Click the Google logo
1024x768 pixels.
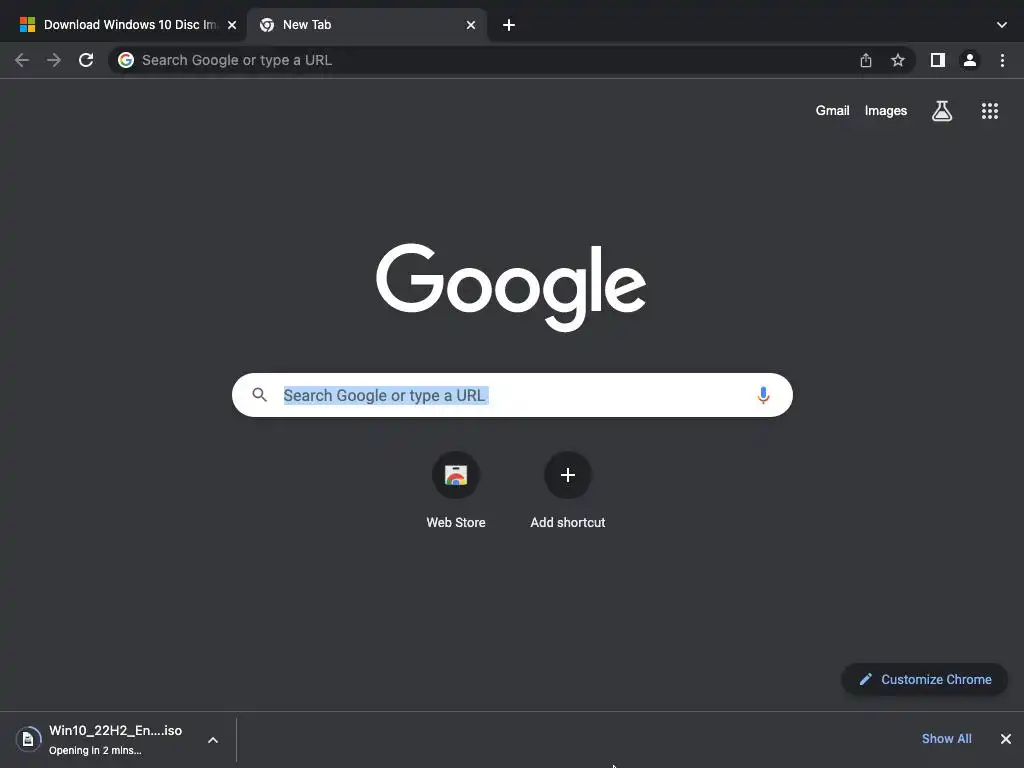coord(511,286)
